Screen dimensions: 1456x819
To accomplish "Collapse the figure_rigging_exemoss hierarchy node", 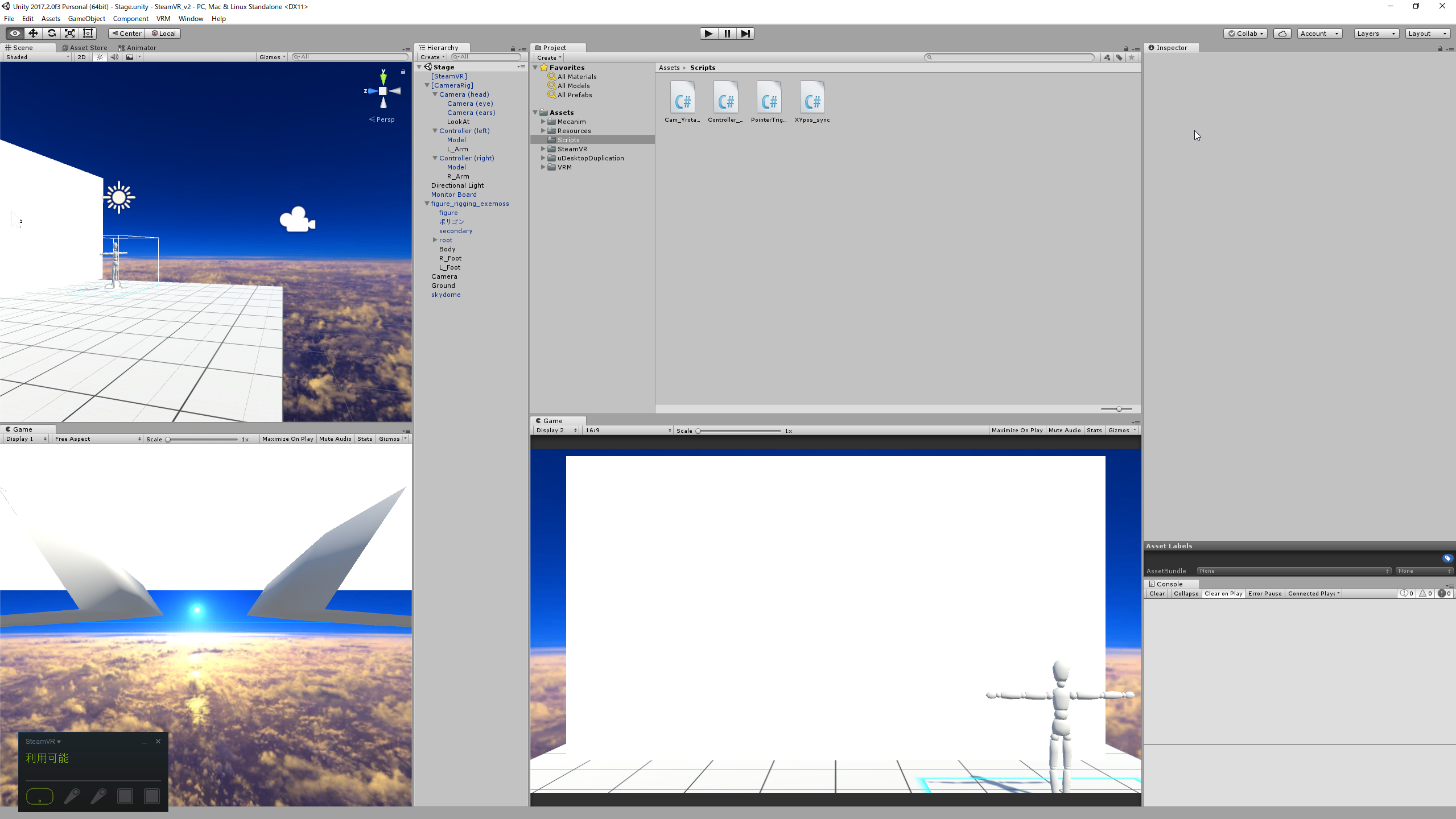I will click(x=427, y=204).
